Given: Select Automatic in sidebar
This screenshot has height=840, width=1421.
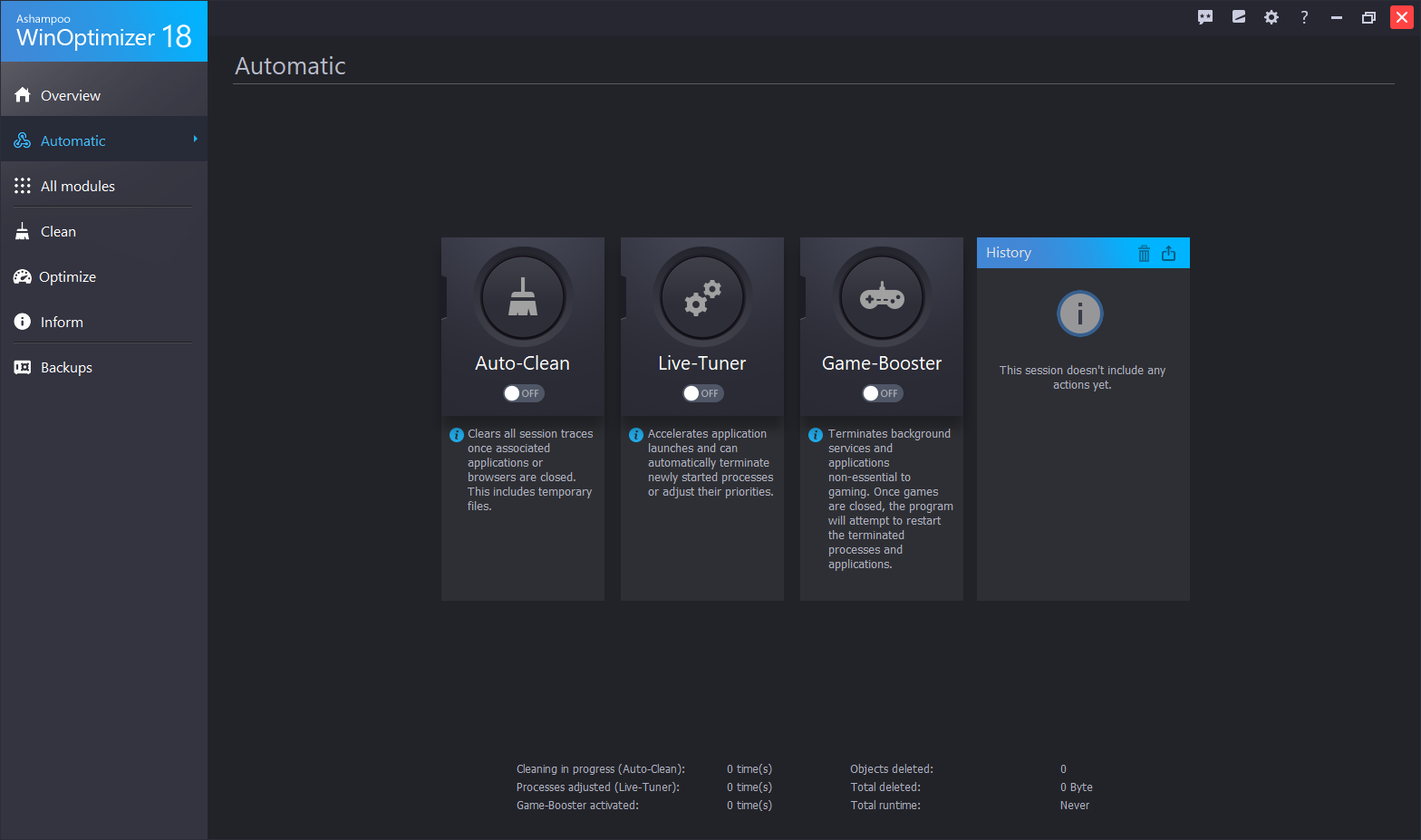Looking at the screenshot, I should 104,140.
